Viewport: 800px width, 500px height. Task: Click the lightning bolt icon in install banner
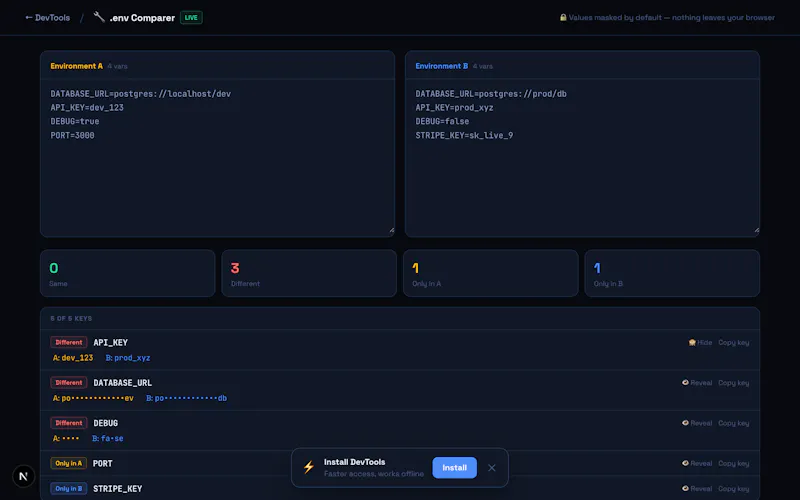(309, 467)
